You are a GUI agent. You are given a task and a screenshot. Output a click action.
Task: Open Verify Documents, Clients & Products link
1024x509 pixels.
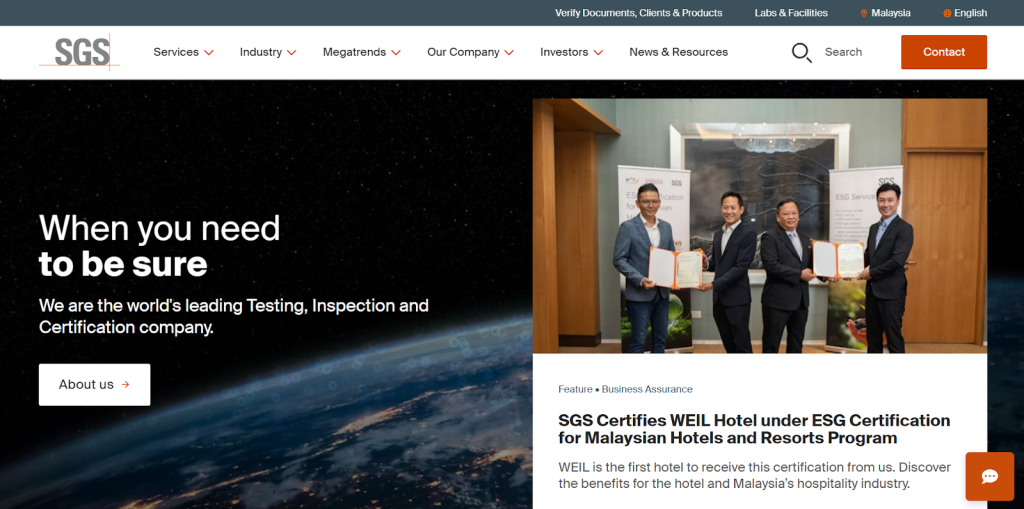[638, 13]
